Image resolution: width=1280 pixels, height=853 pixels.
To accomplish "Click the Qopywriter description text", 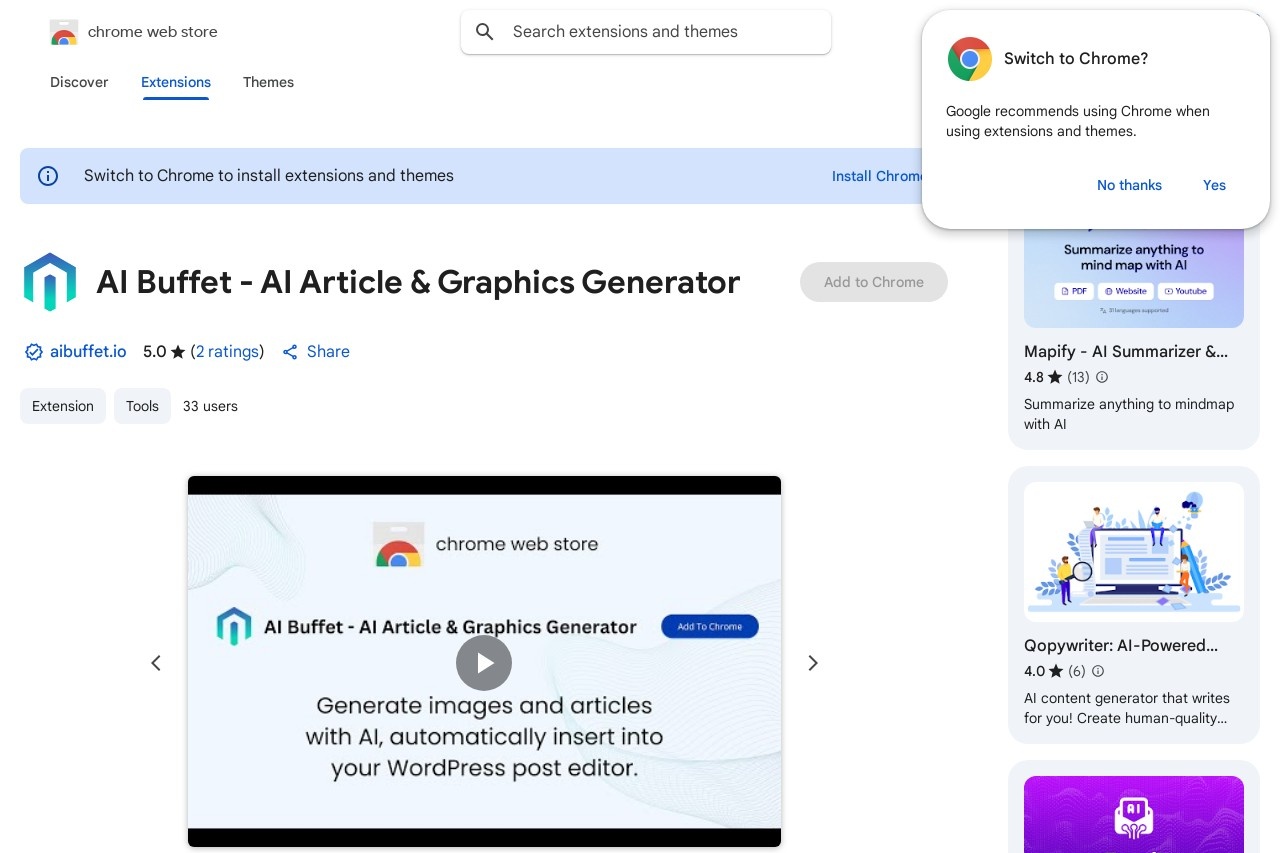I will click(1127, 708).
